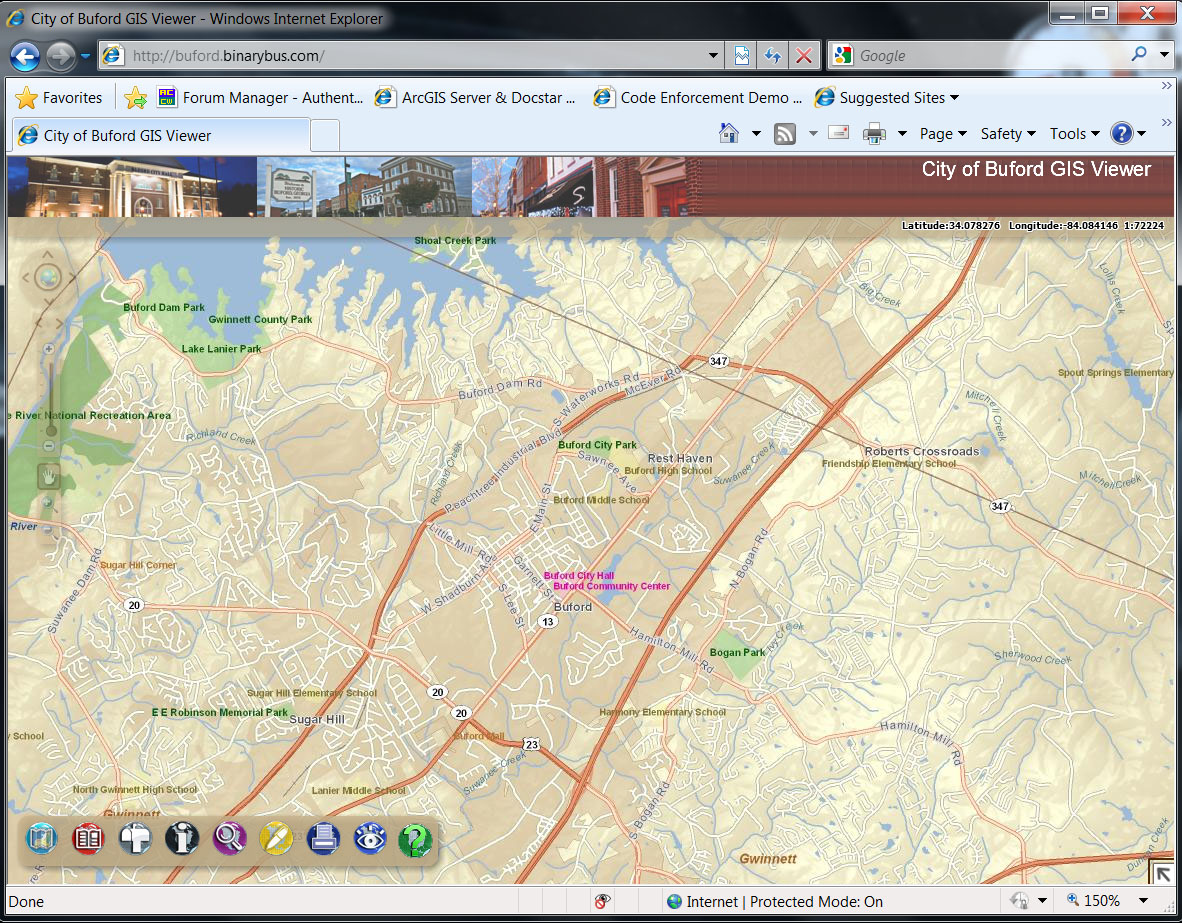This screenshot has height=923, width=1182.
Task: Open the red bookmarks tool
Action: pos(88,840)
